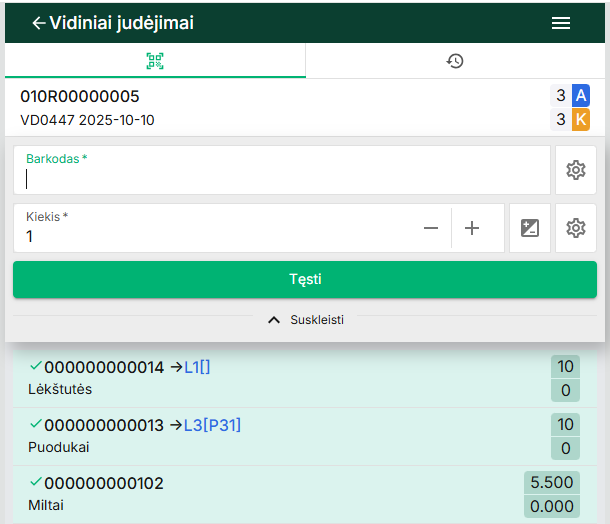
Task: Click into the Barkodas input field
Action: click(280, 179)
